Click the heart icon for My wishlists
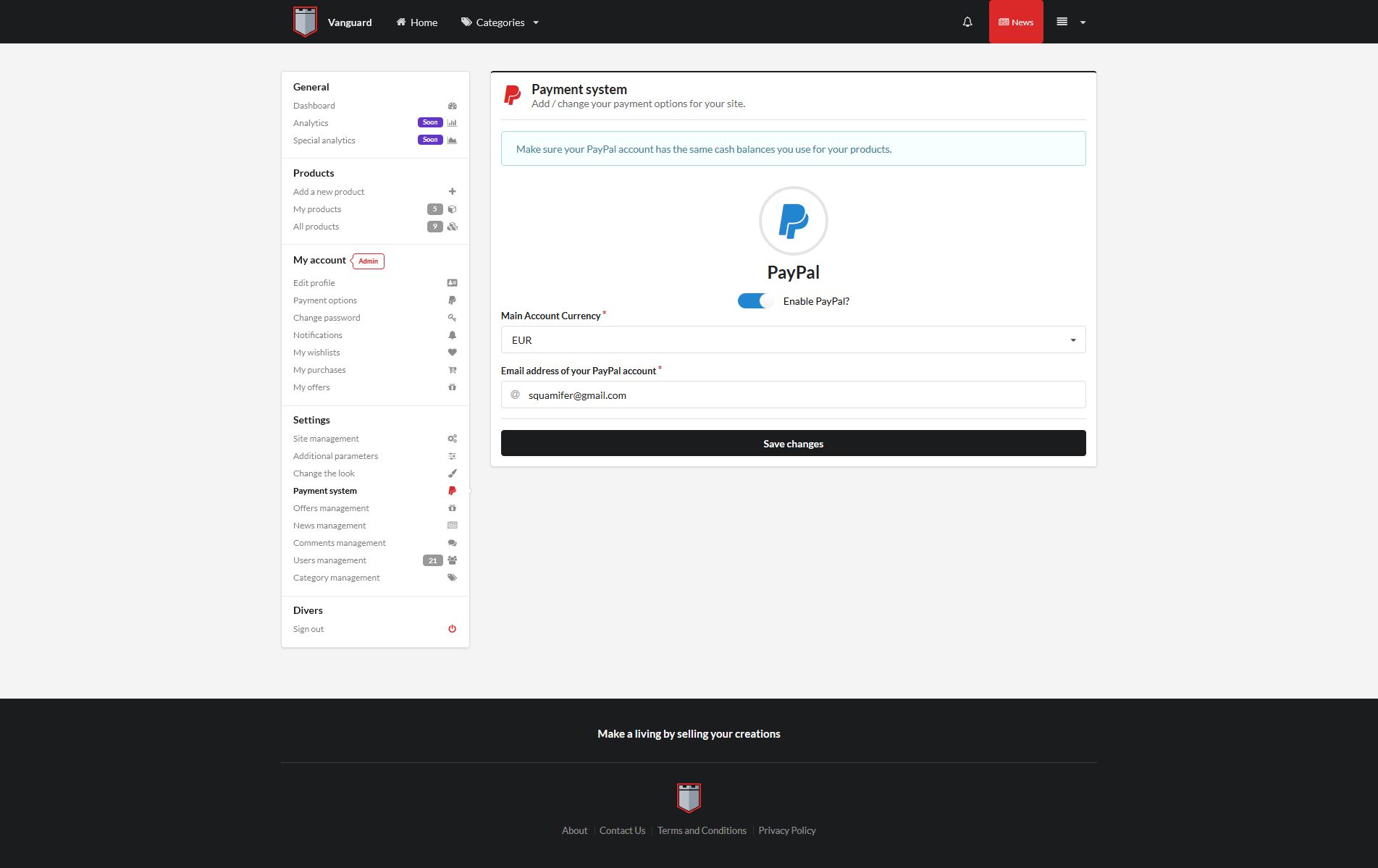The width and height of the screenshot is (1378, 868). tap(452, 353)
